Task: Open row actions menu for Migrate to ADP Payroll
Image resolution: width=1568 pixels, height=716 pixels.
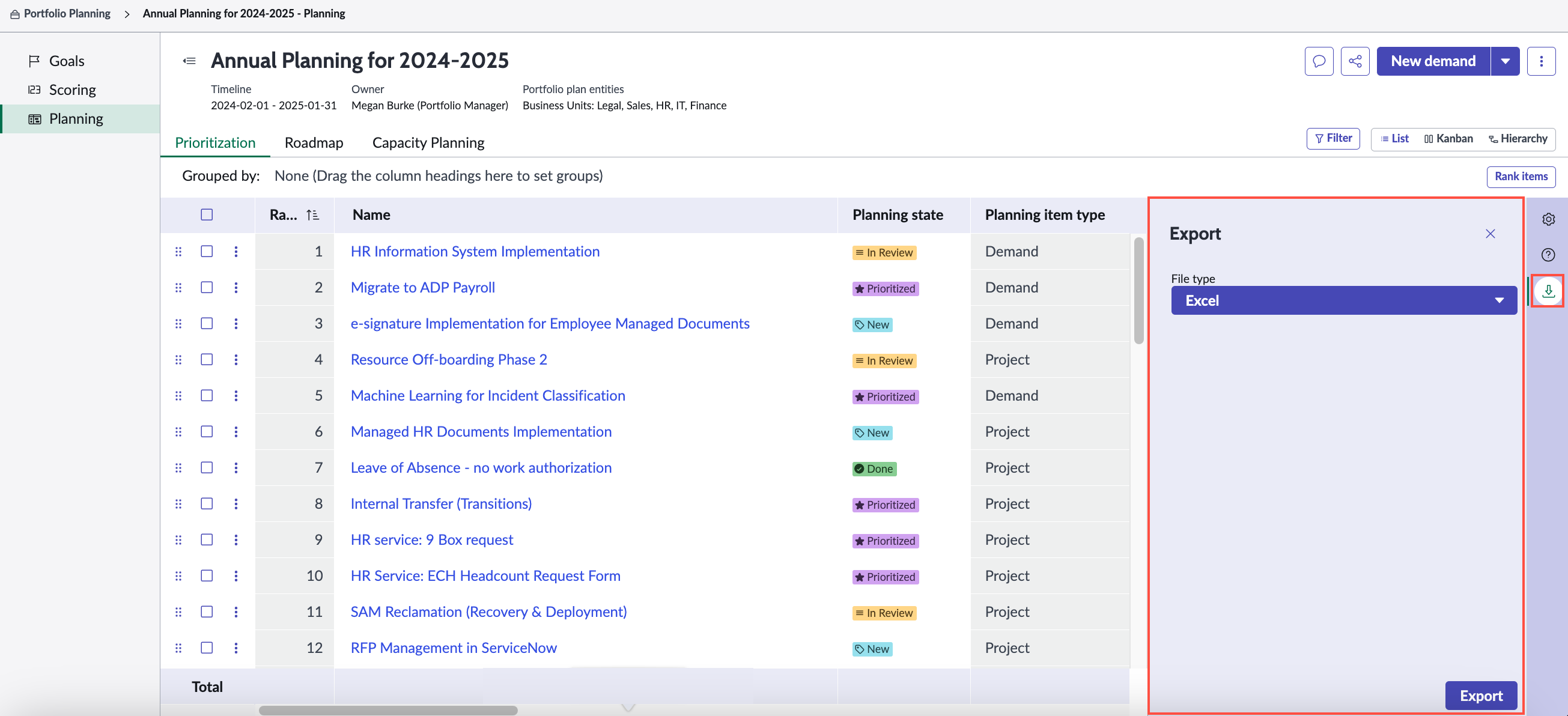Action: [x=236, y=287]
